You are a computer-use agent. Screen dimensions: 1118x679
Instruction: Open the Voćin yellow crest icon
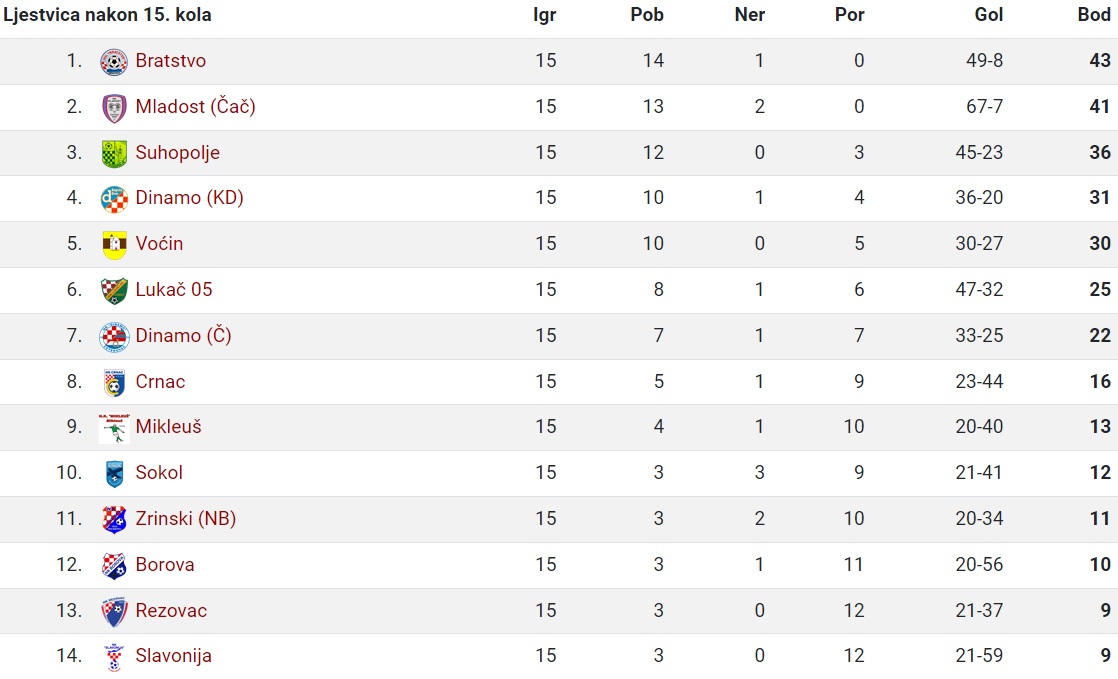pyautogui.click(x=114, y=245)
